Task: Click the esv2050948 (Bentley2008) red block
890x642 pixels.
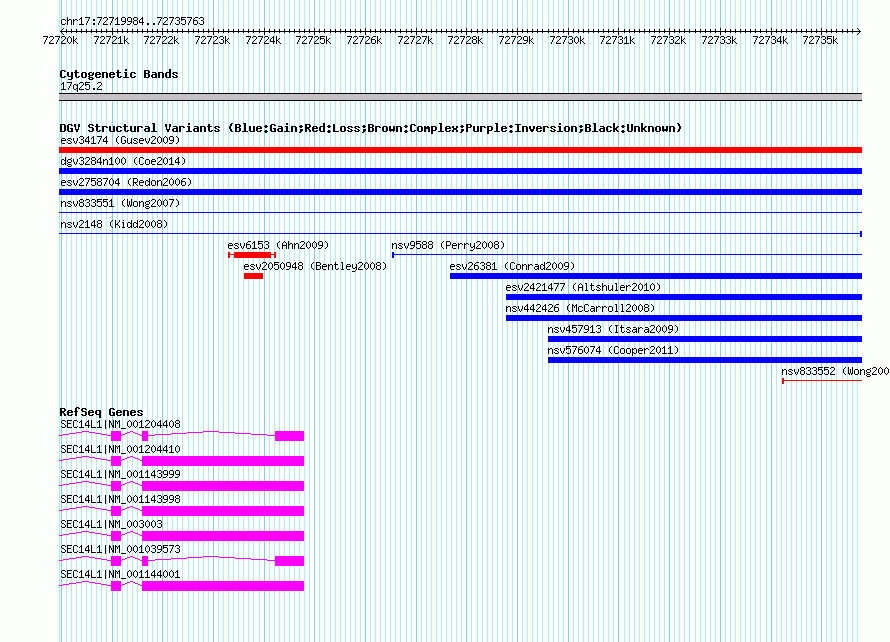Action: (x=253, y=276)
